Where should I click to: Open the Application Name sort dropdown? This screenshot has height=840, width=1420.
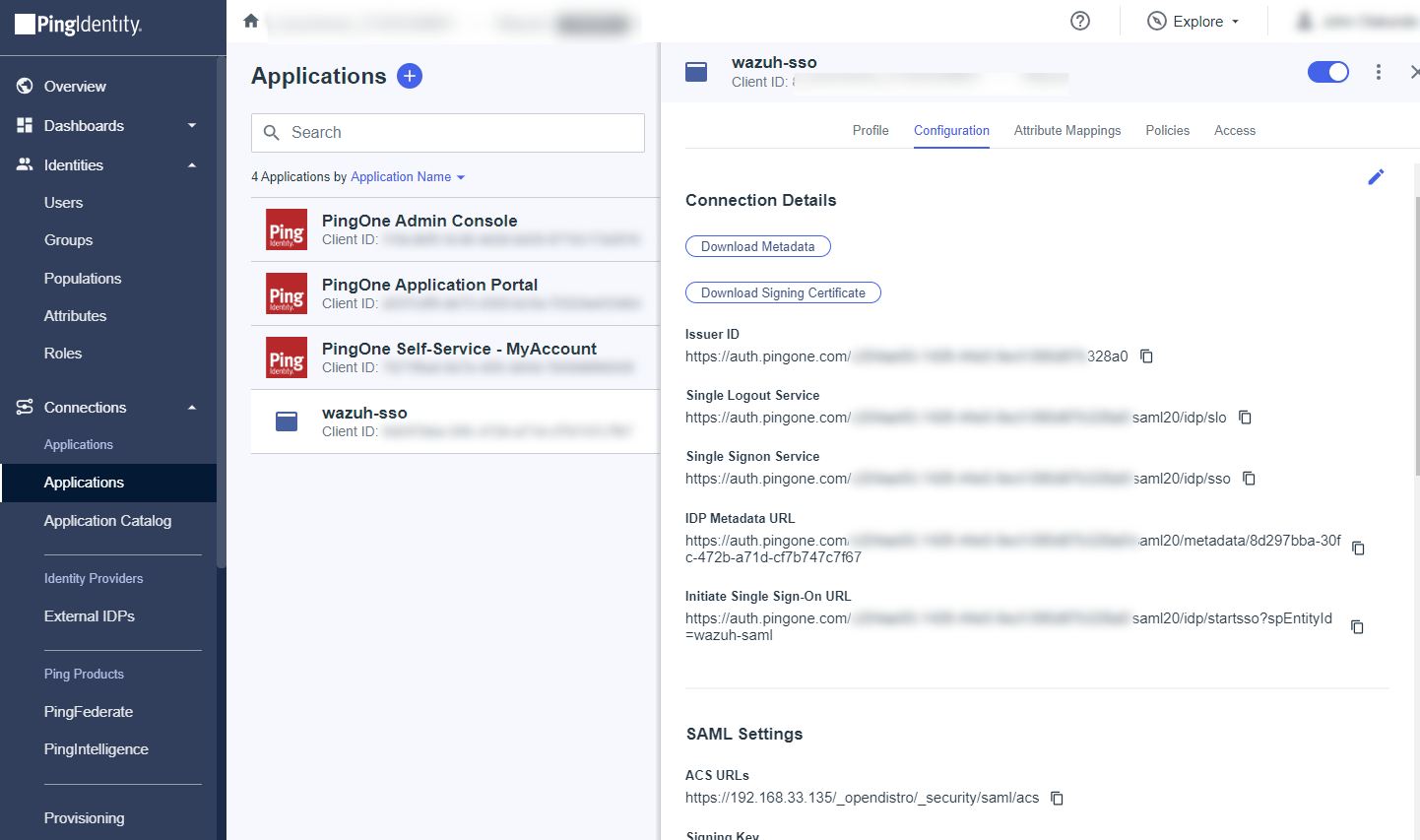pos(408,177)
